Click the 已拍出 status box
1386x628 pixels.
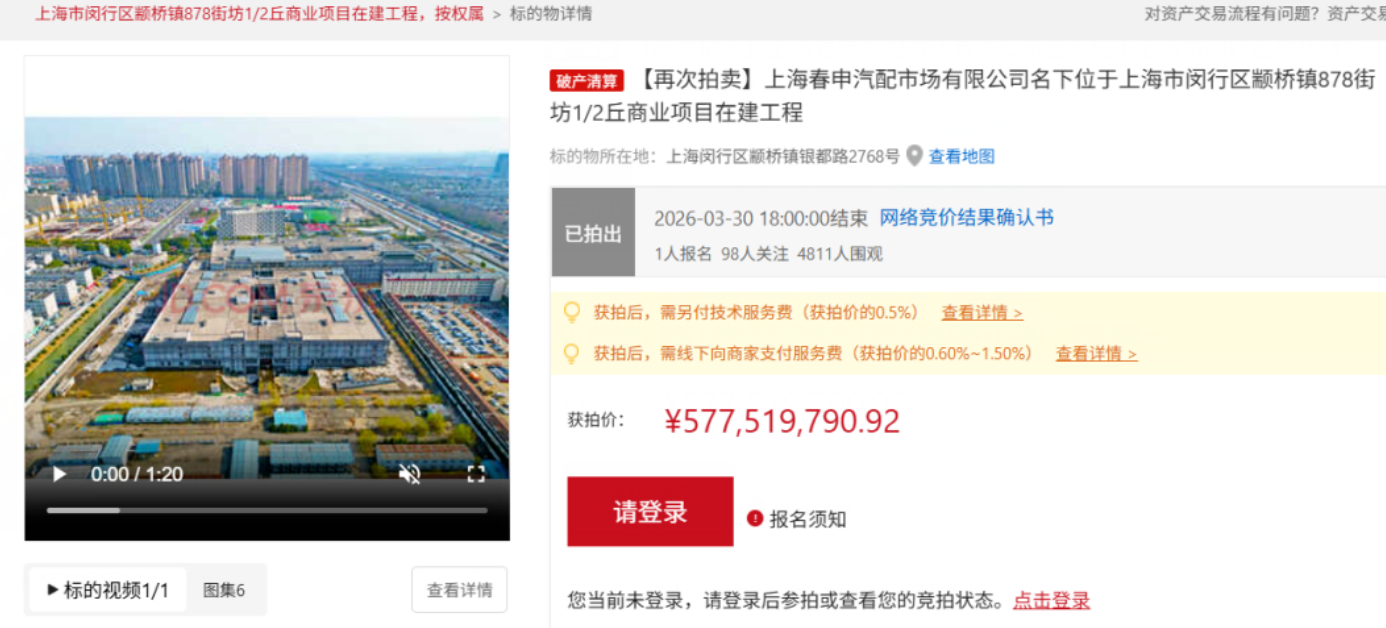pos(593,234)
